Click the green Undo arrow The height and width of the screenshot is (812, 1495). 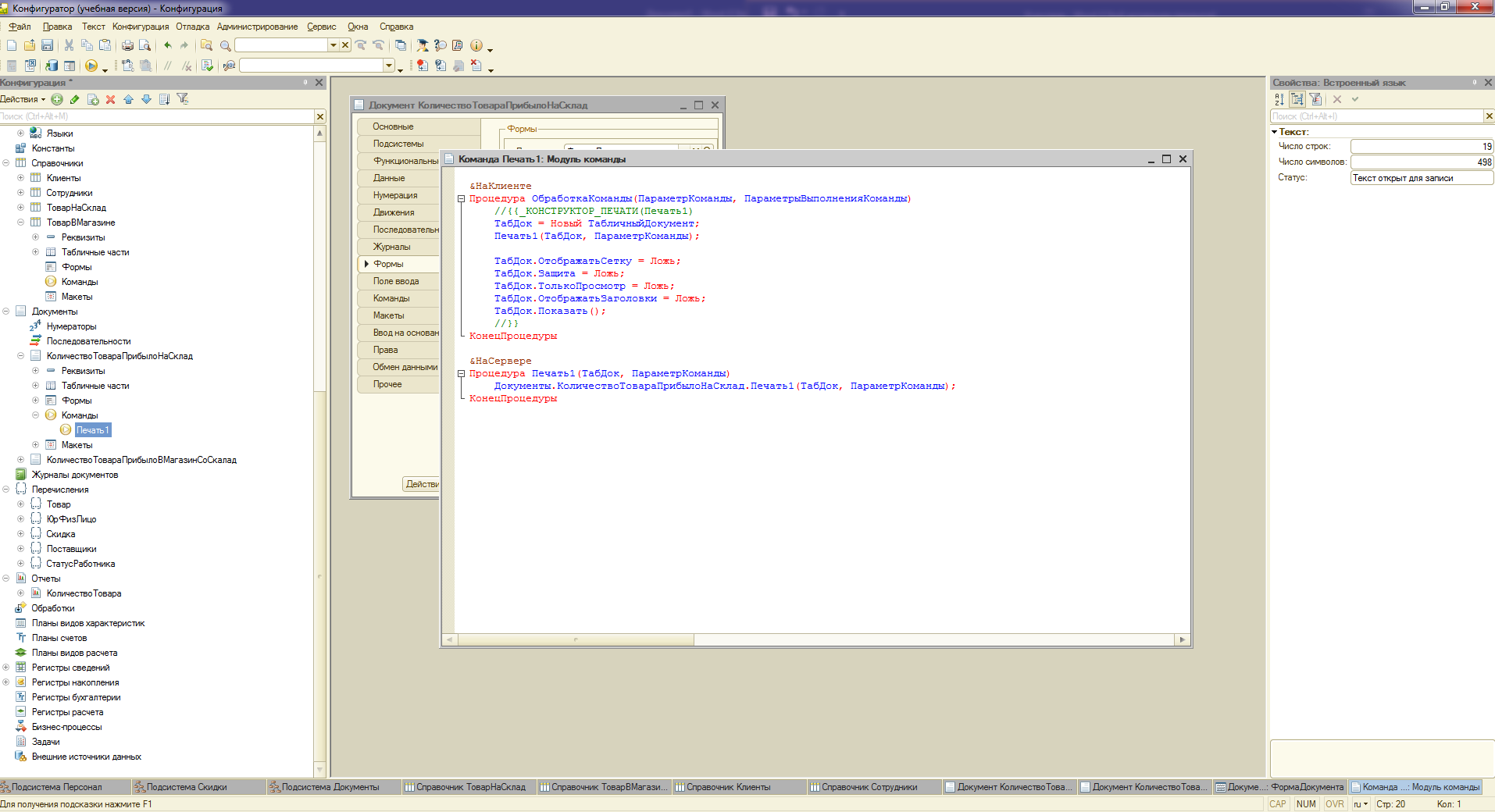coord(167,45)
